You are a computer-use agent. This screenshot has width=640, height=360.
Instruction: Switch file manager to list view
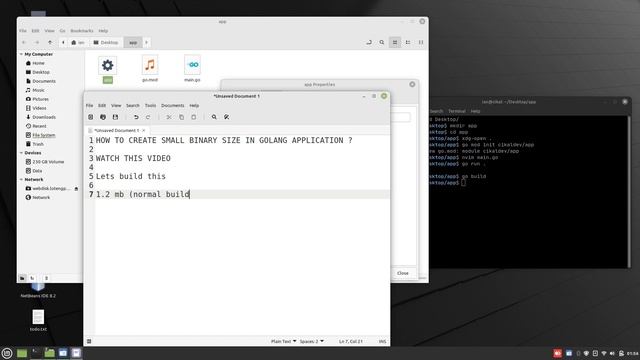(x=408, y=42)
